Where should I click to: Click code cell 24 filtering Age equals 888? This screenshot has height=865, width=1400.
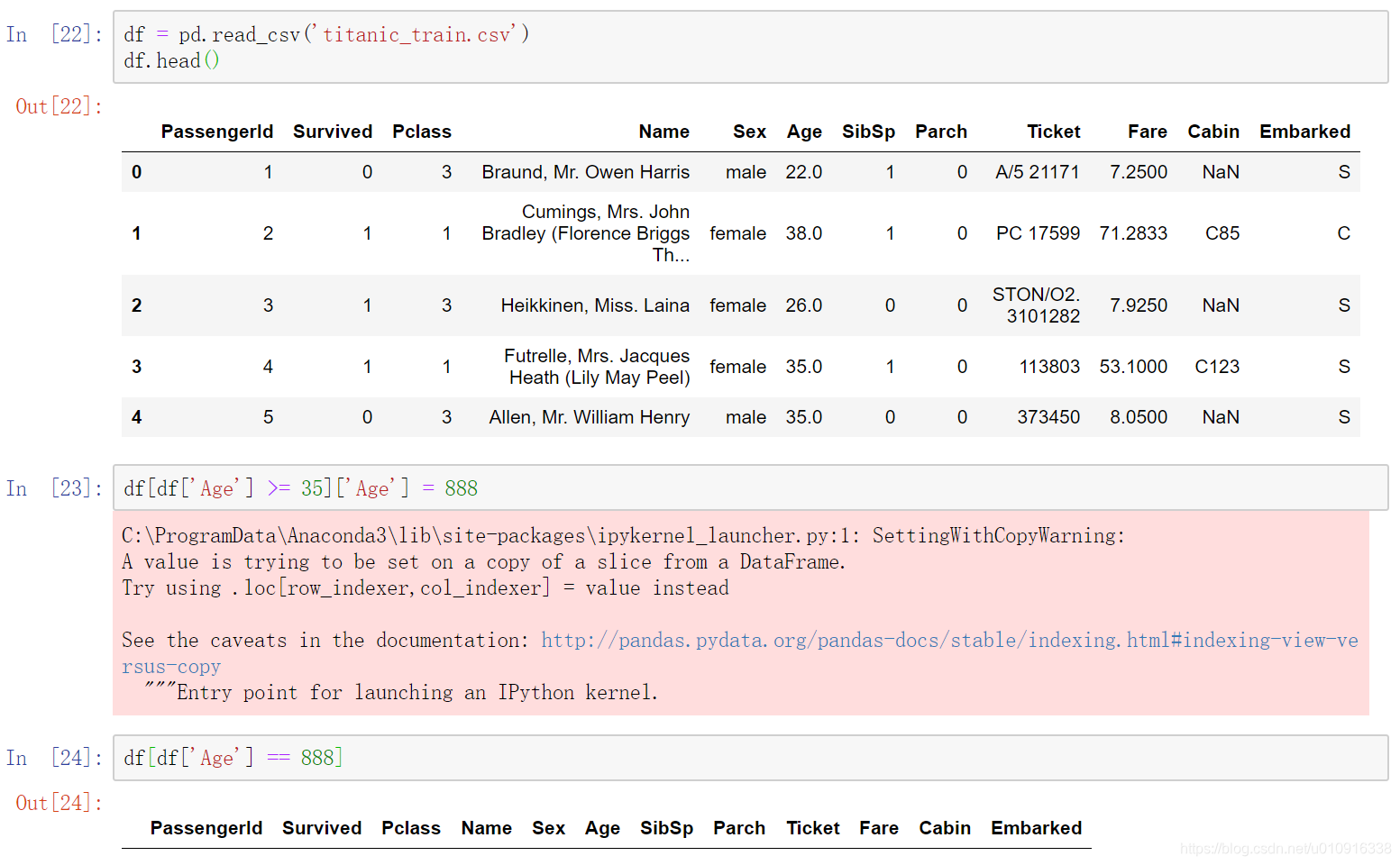(750, 758)
